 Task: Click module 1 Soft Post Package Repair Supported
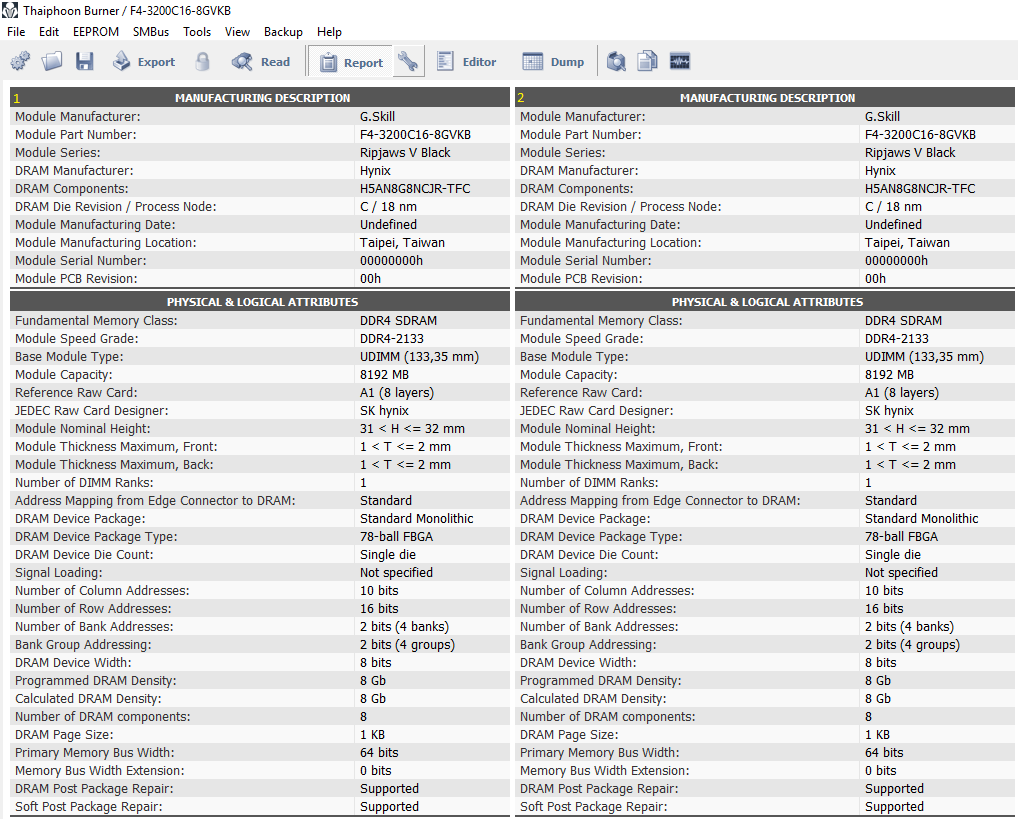pyautogui.click(x=390, y=807)
